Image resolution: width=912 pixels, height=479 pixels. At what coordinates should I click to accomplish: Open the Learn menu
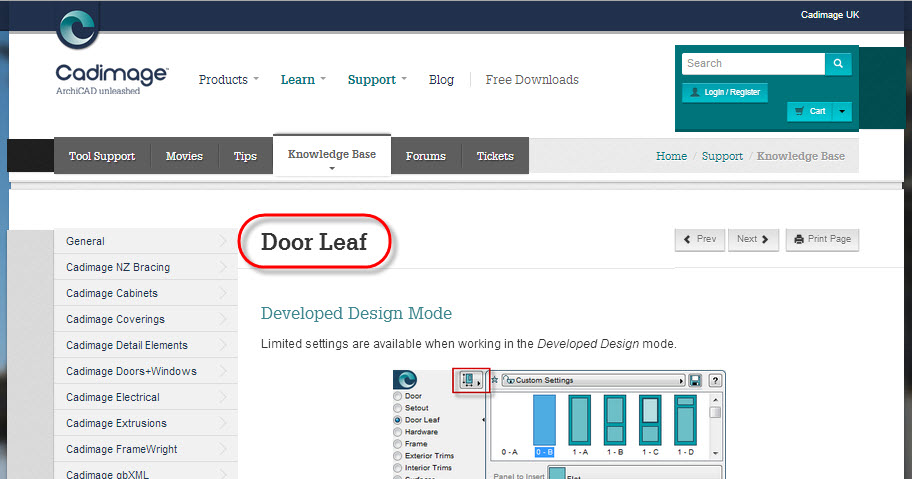tap(303, 80)
